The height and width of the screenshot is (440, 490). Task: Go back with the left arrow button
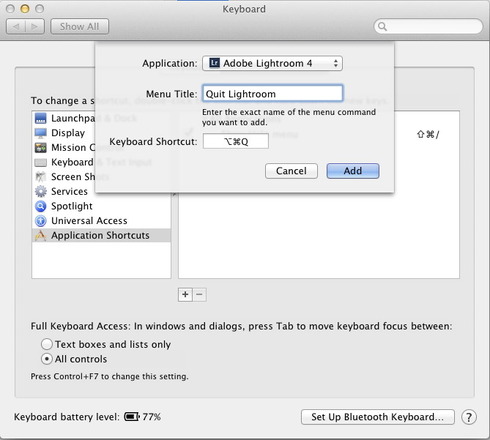point(16,26)
